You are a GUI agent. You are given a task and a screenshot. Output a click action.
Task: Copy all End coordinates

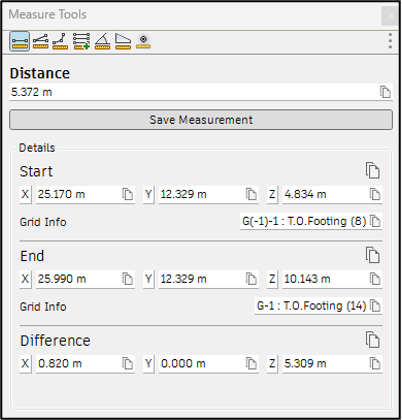click(x=372, y=255)
